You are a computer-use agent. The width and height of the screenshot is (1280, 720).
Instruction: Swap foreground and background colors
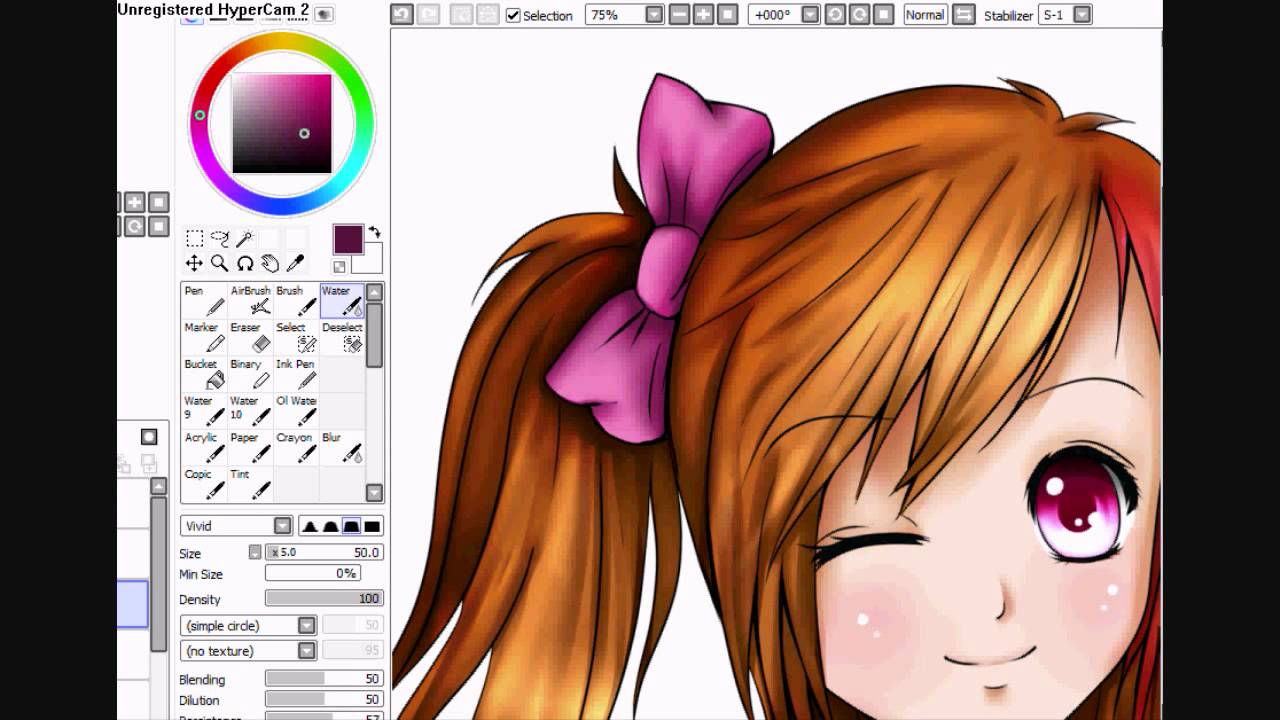(374, 232)
